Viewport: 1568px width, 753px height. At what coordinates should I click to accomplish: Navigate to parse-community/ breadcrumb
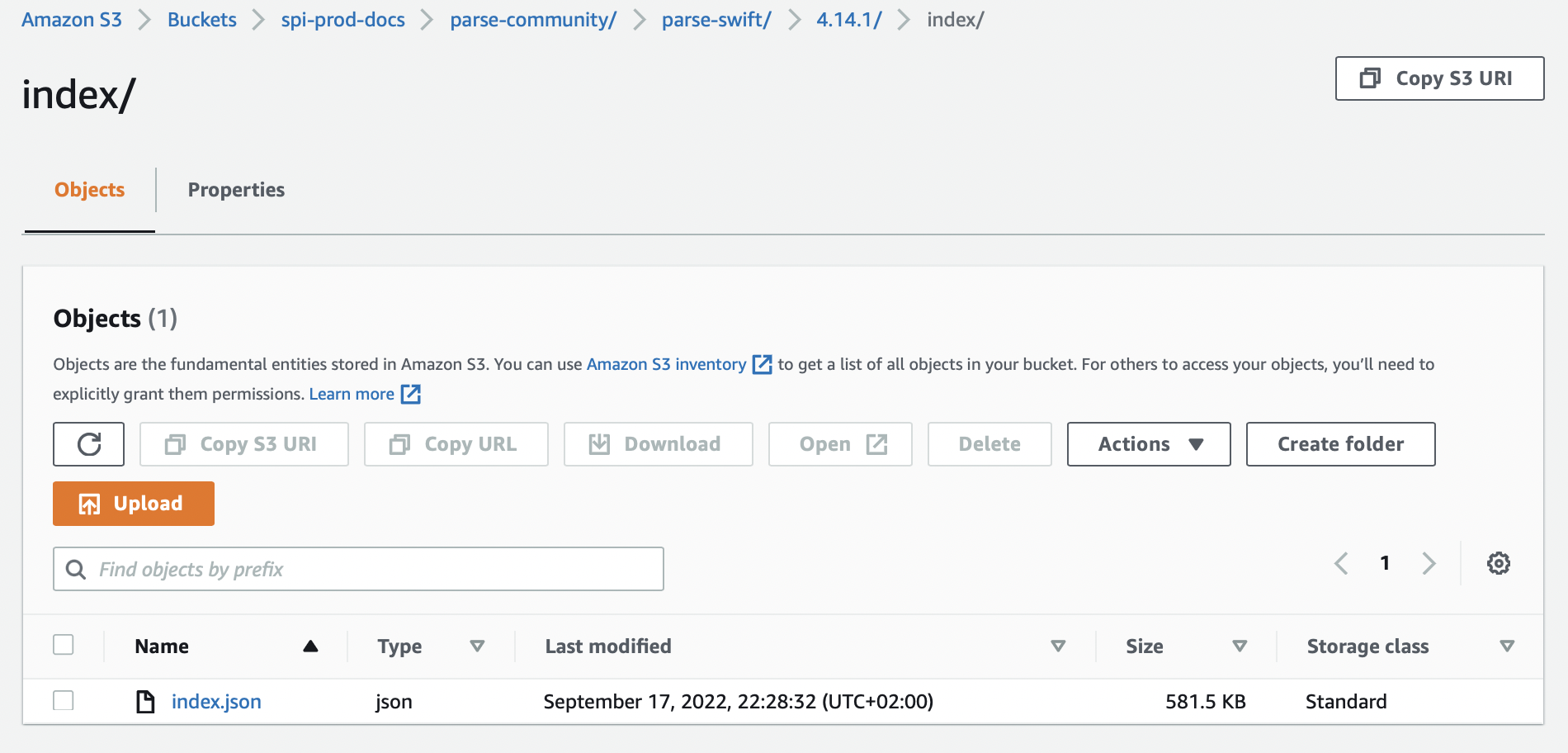[533, 20]
